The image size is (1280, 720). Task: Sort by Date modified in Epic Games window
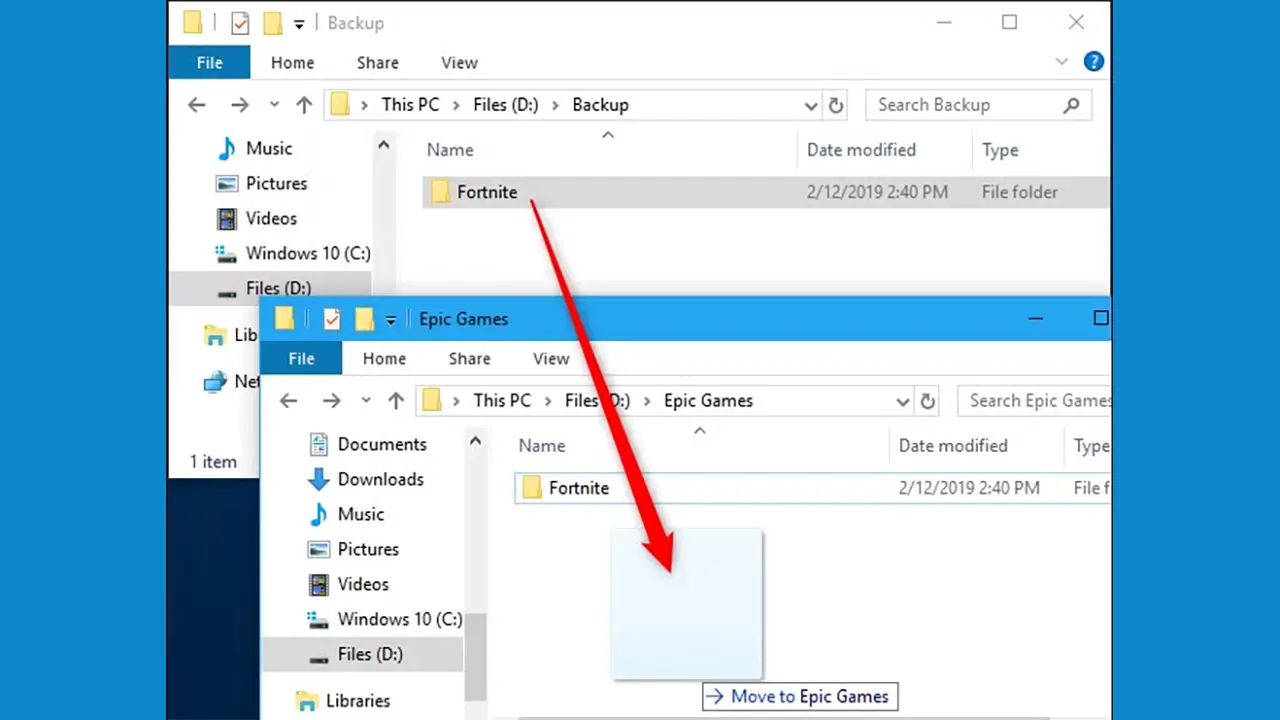pos(953,446)
